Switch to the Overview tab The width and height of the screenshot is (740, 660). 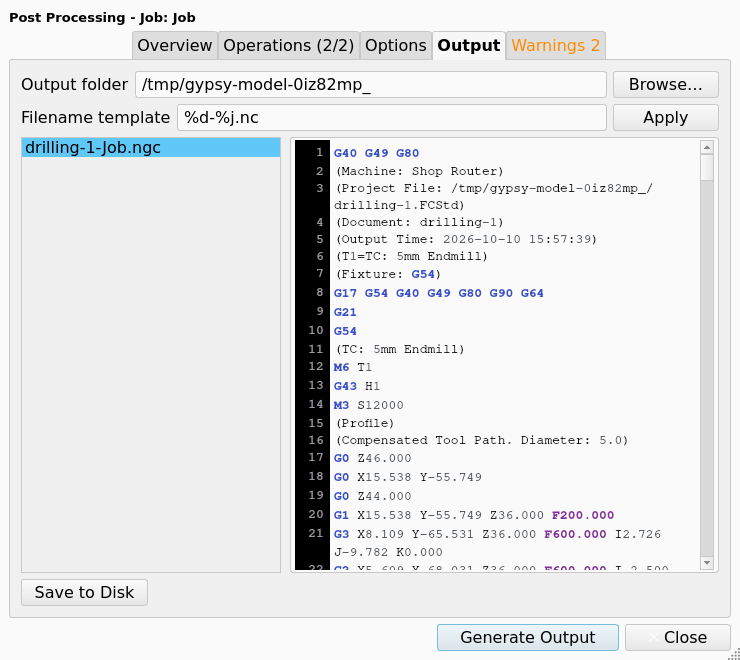point(175,46)
